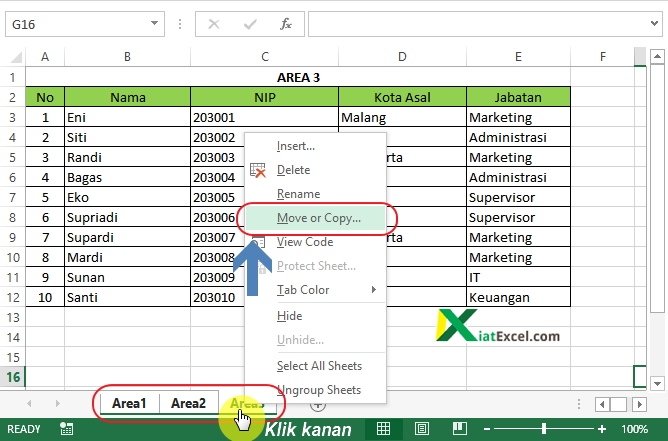Click the Select All corner triangle
This screenshot has width=668, height=441.
pos(14,58)
